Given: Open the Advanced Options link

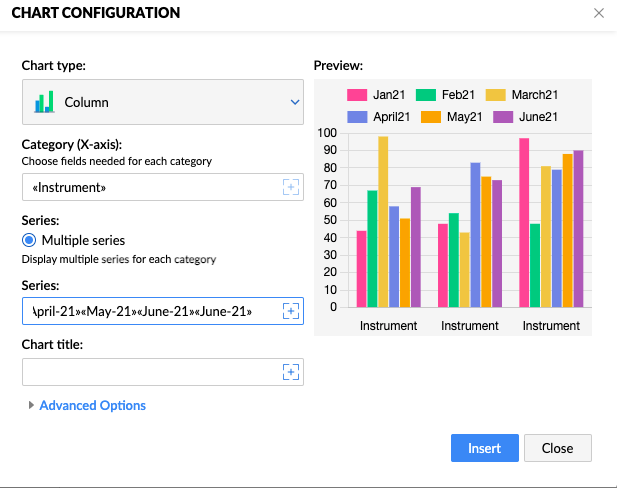Looking at the screenshot, I should [x=92, y=405].
